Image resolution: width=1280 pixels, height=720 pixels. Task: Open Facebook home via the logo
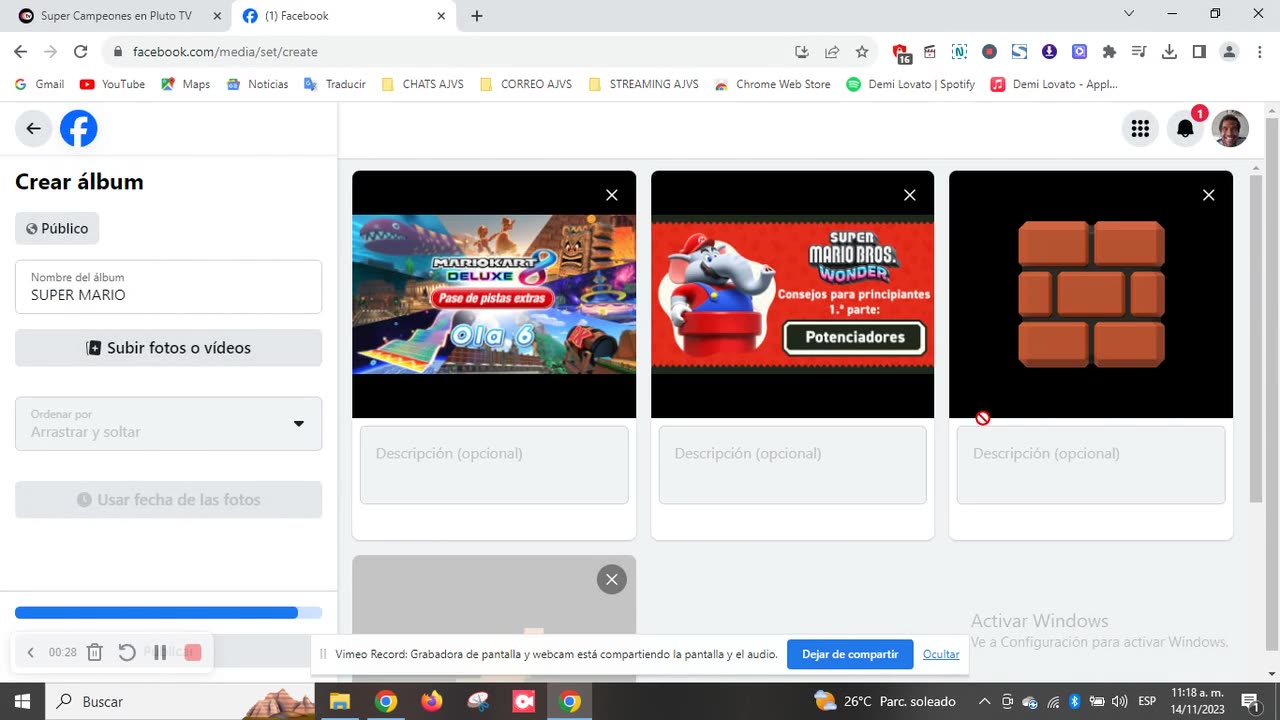79,128
